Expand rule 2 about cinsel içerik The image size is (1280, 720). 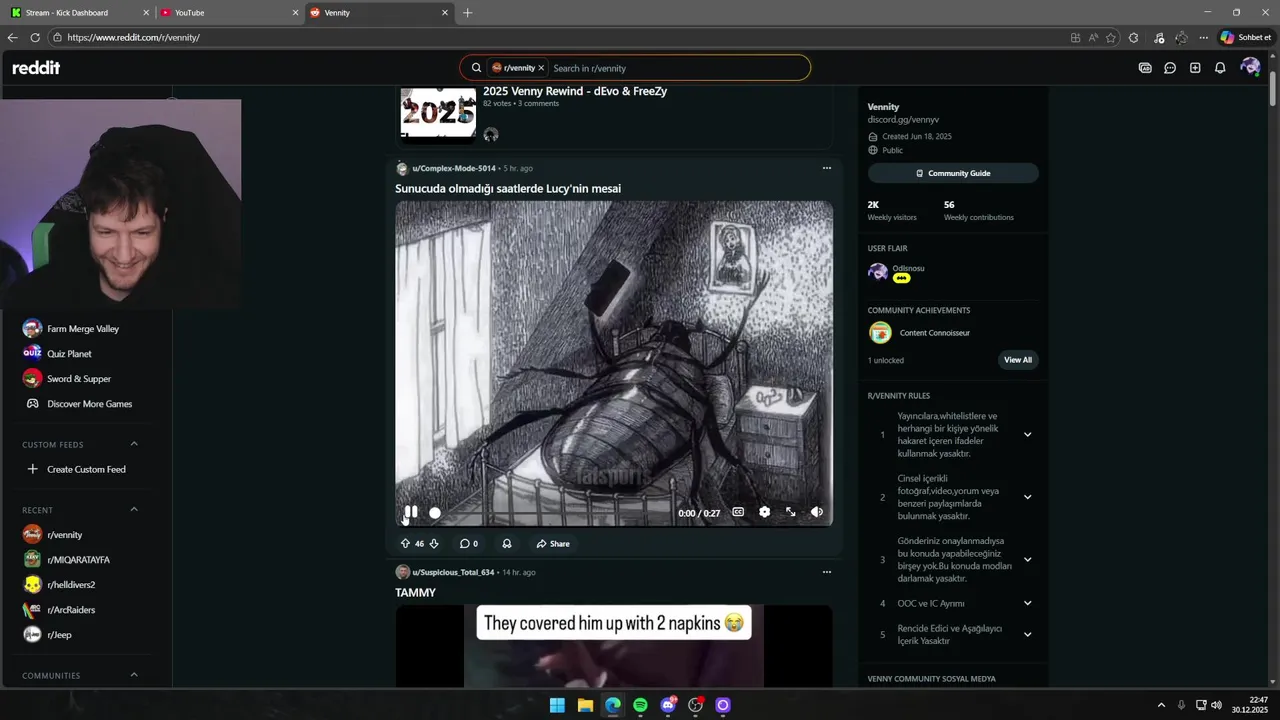click(x=1027, y=497)
